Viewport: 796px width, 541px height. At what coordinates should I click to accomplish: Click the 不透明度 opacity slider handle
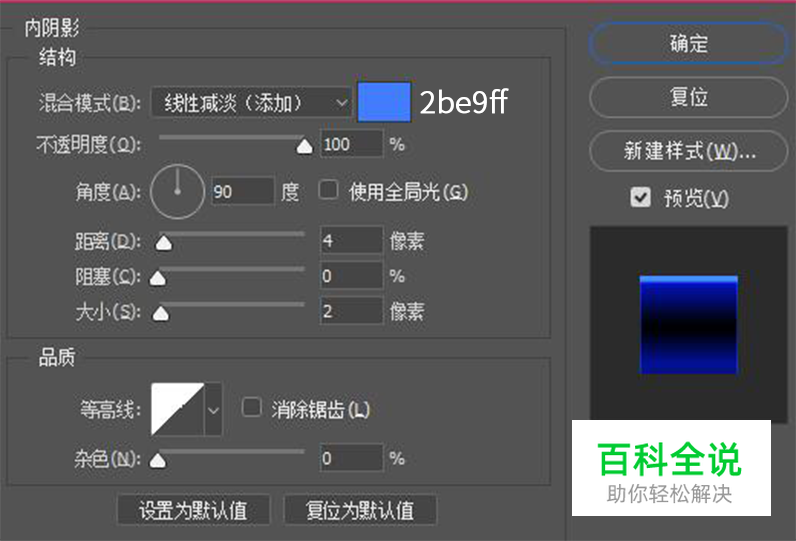pyautogui.click(x=304, y=147)
